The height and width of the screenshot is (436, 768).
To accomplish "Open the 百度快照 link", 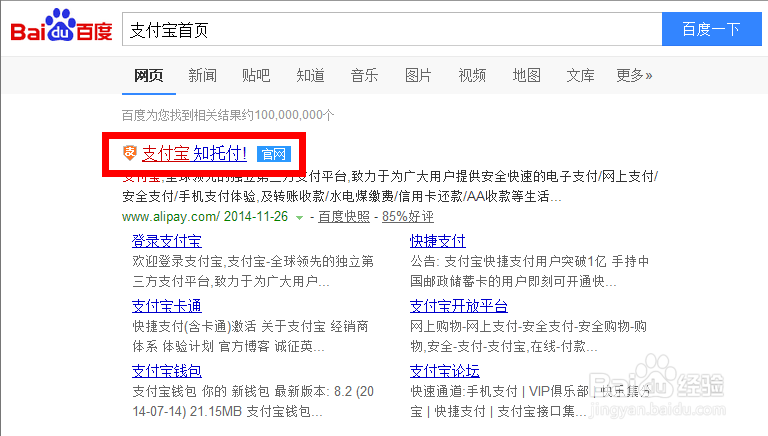I will click(344, 217).
